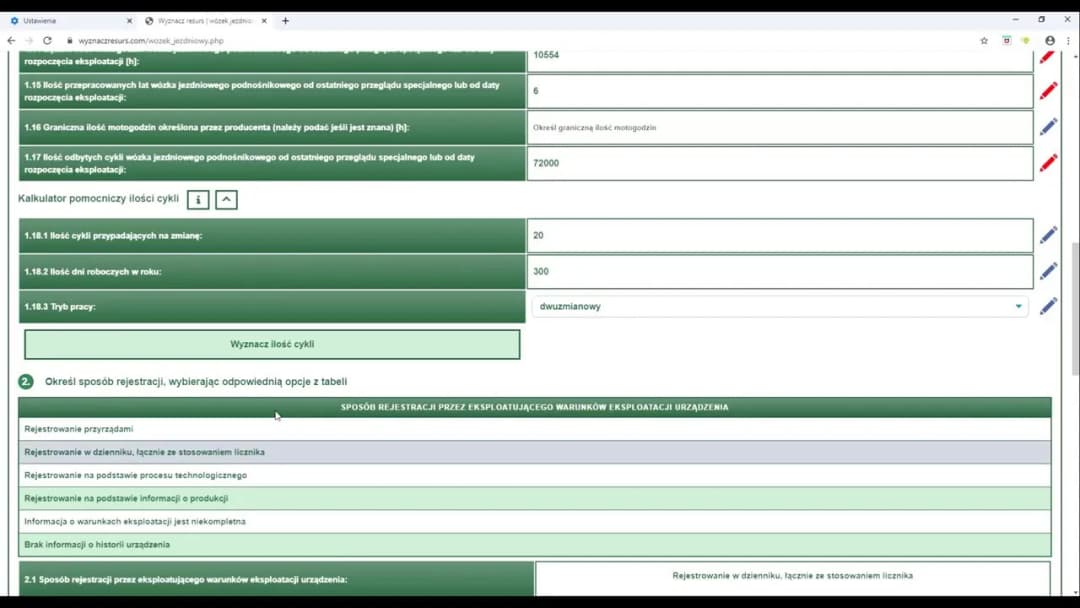This screenshot has width=1080, height=608.
Task: Click the pencil icon for cycles per shift
Action: tap(1048, 235)
